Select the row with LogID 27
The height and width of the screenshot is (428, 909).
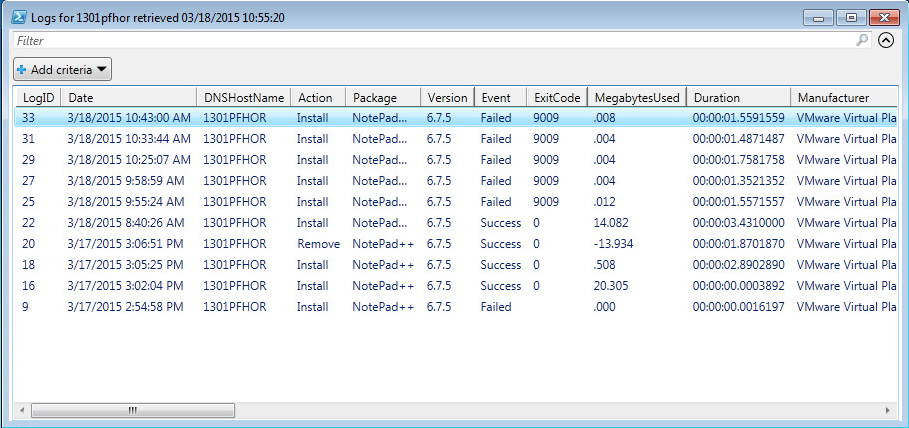[x=455, y=181]
